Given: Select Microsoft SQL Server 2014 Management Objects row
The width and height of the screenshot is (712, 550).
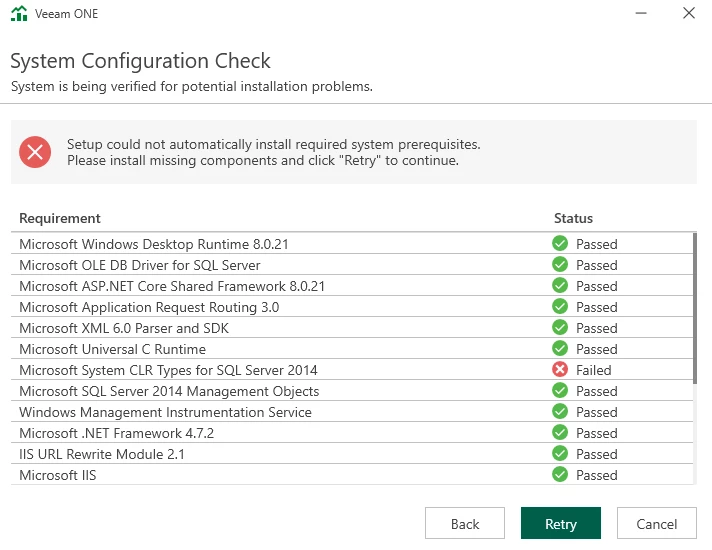Looking at the screenshot, I should pos(169,391).
